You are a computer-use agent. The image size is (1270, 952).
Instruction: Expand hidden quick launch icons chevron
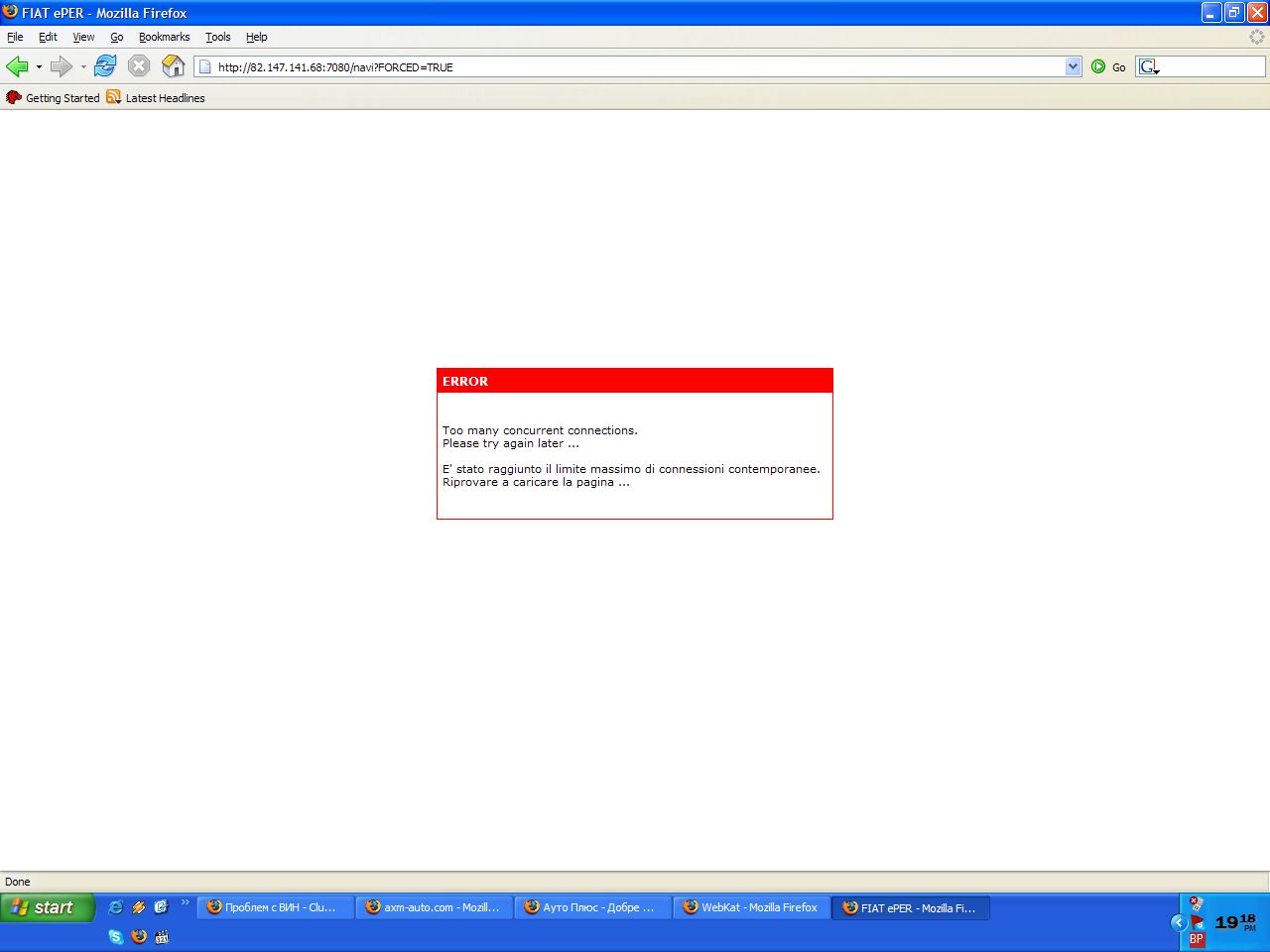[185, 902]
